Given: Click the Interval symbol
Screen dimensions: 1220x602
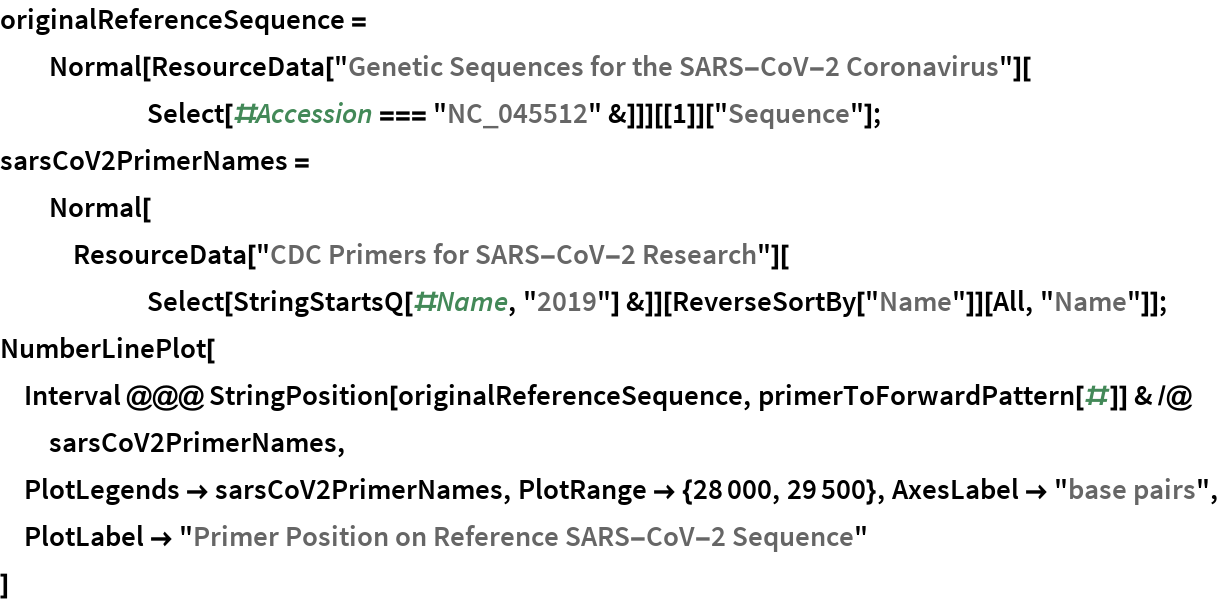Looking at the screenshot, I should [x=72, y=396].
